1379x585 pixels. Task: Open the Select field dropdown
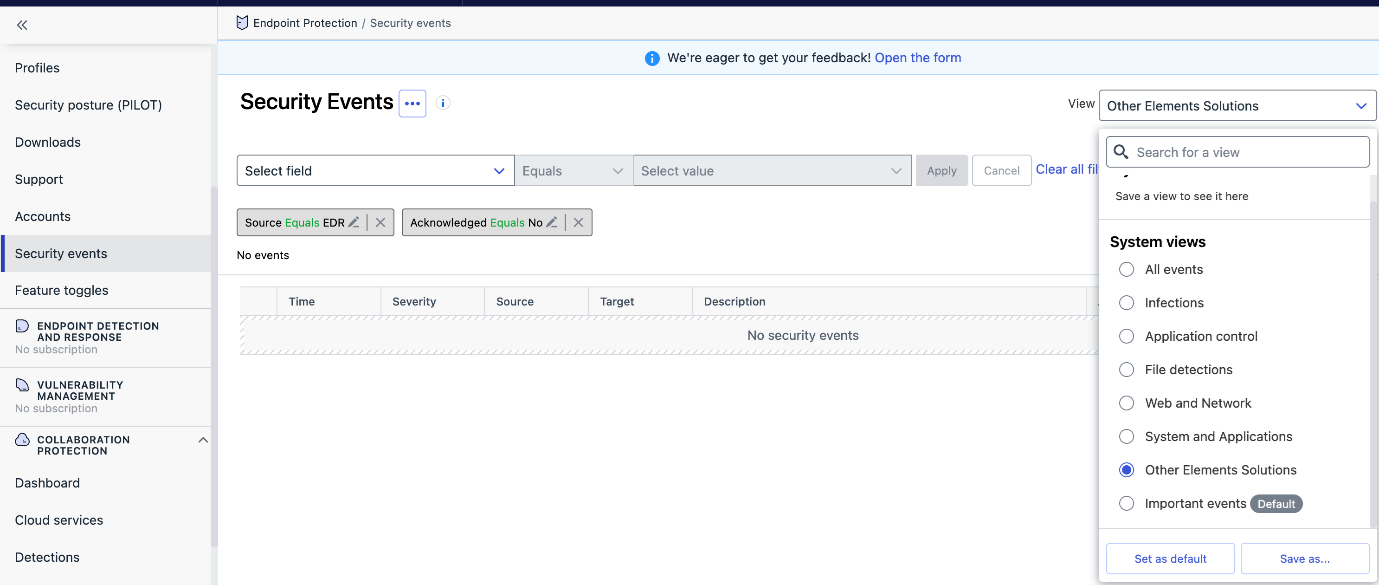point(375,171)
